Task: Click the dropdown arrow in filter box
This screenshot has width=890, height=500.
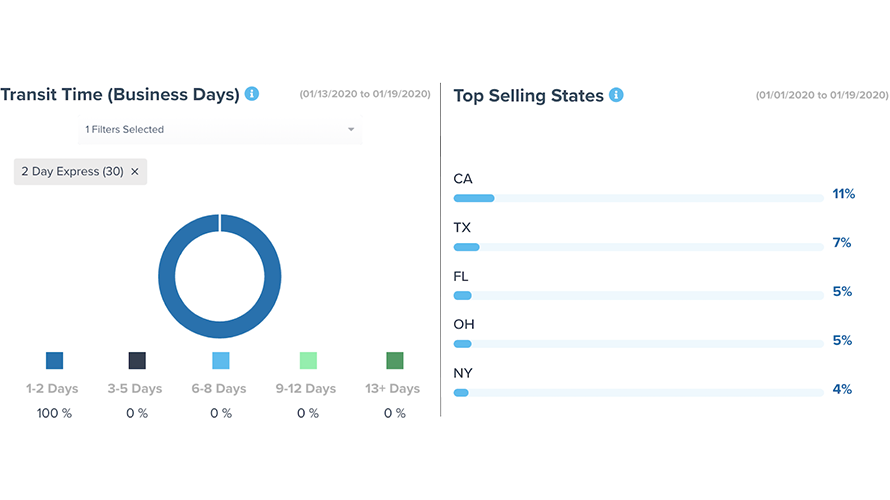Action: click(351, 129)
